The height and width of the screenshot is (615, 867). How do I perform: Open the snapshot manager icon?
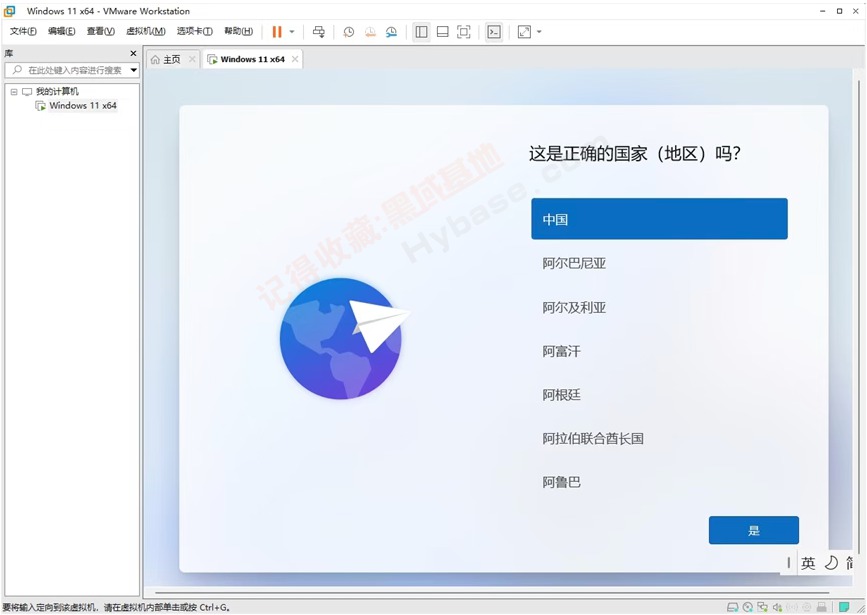(392, 32)
